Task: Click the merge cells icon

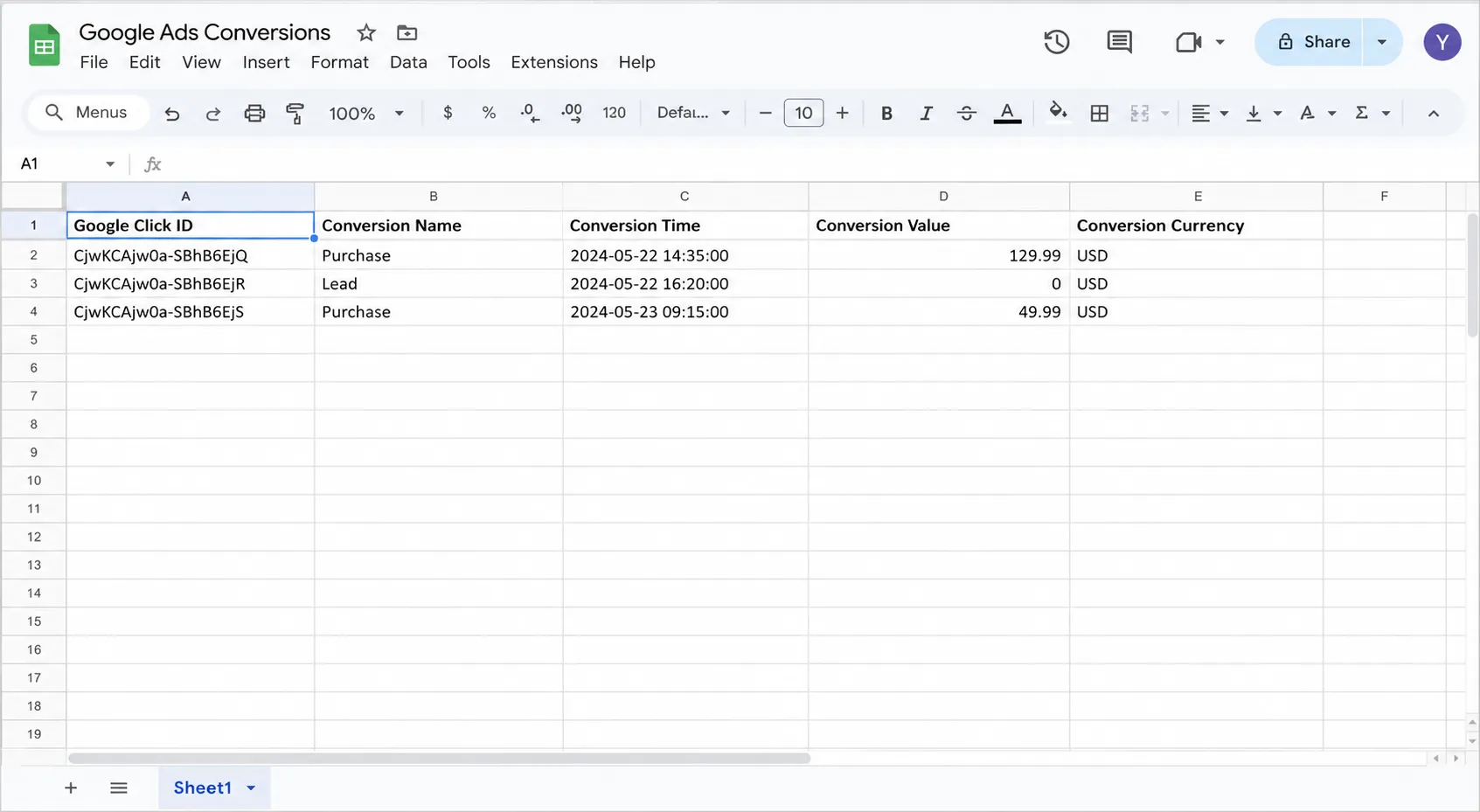Action: click(x=1139, y=113)
